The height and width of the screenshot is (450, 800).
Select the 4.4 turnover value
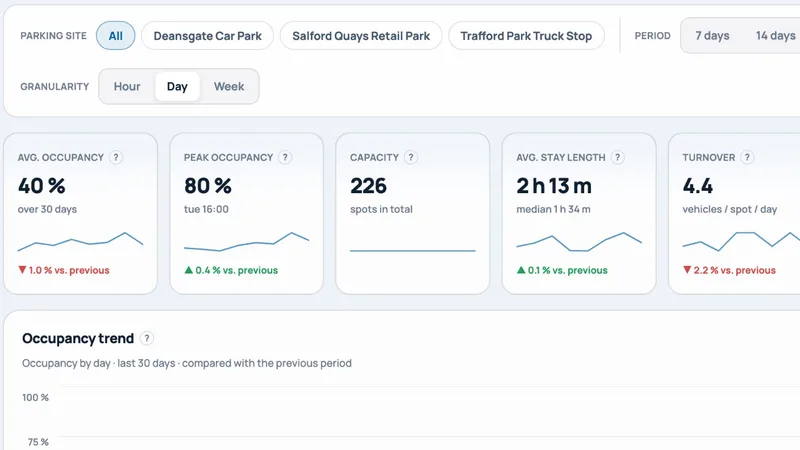pyautogui.click(x=698, y=186)
